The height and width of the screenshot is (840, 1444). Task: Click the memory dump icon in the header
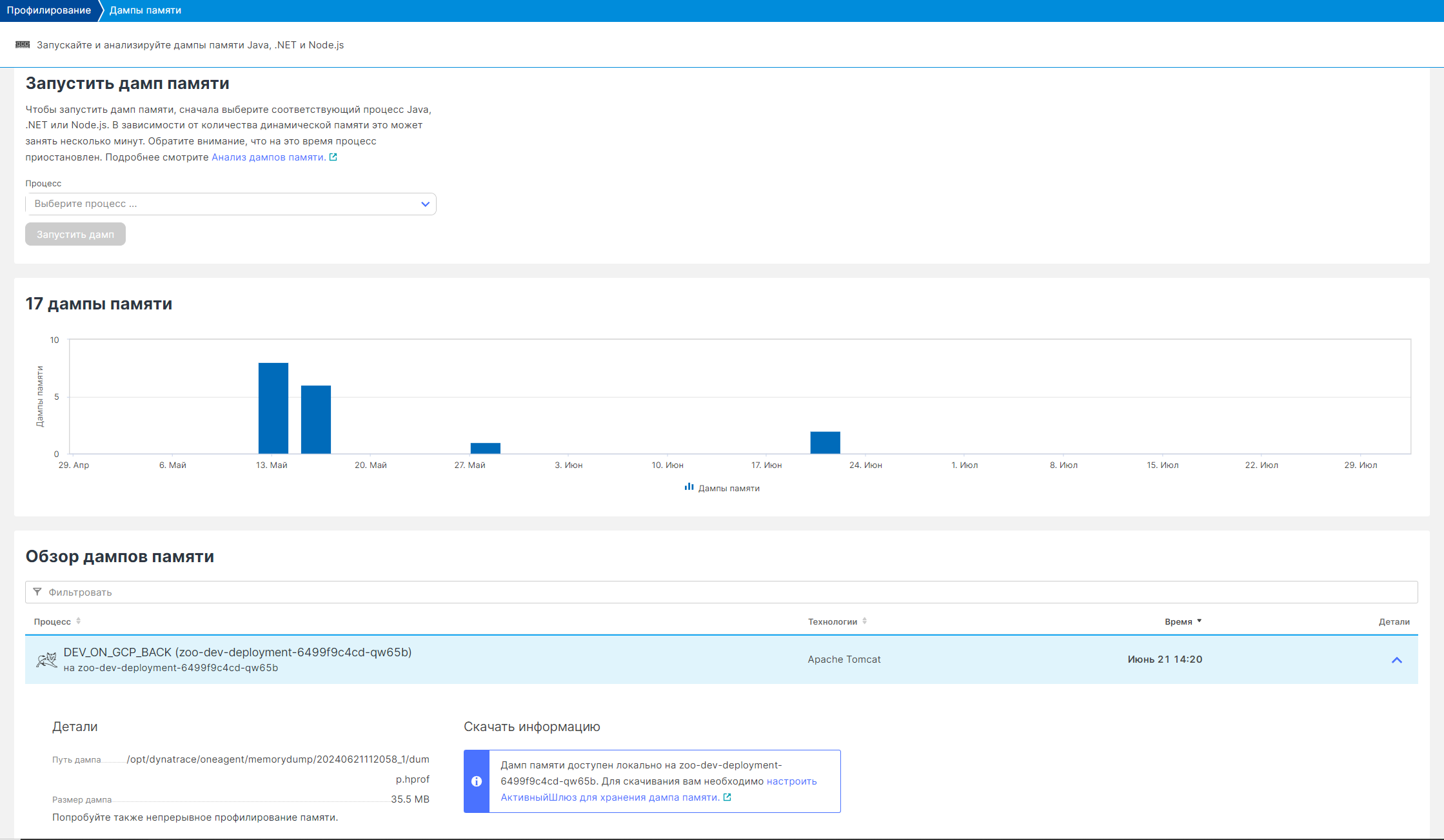click(23, 44)
